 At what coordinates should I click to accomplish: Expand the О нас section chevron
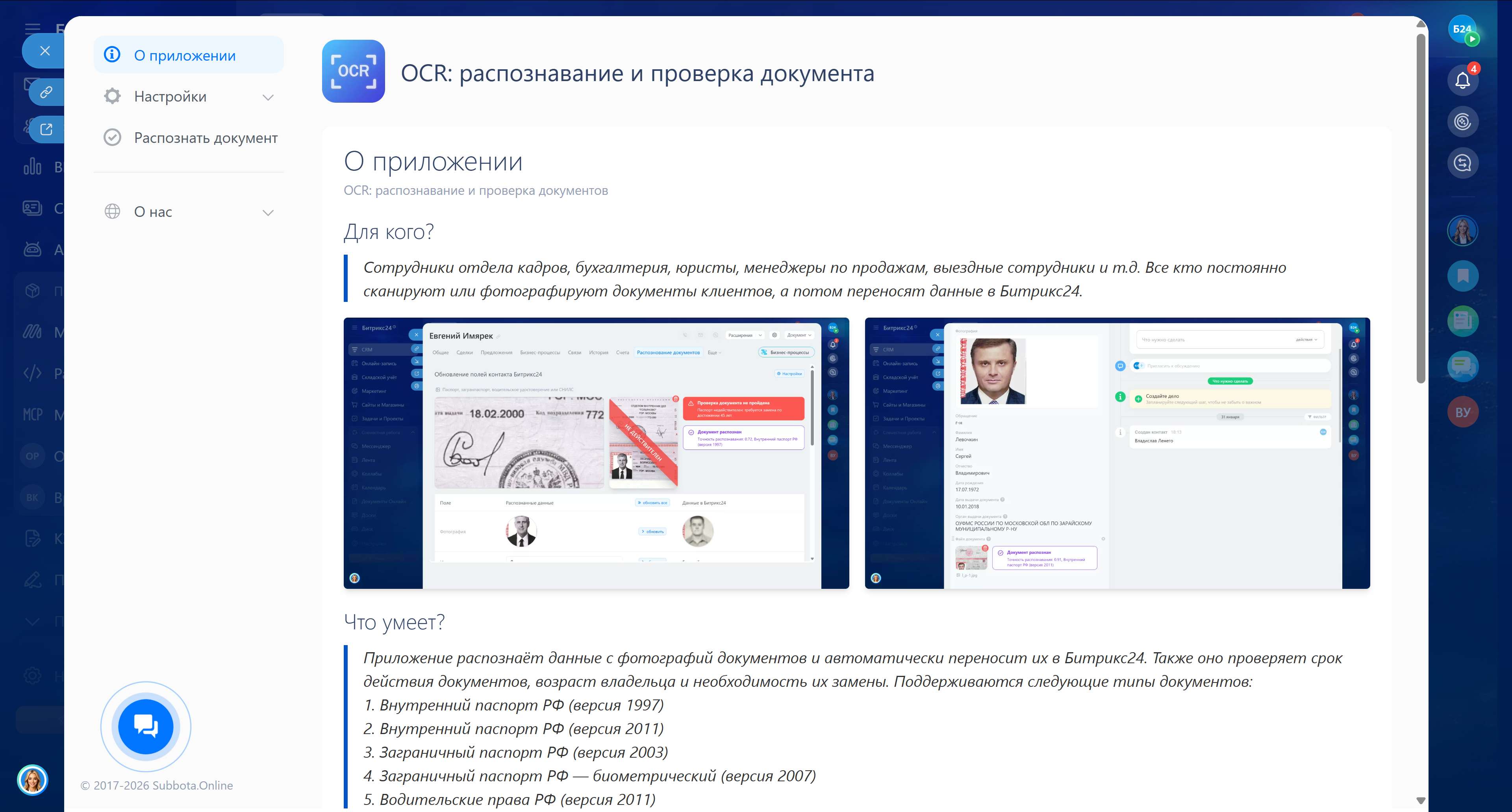coord(268,213)
